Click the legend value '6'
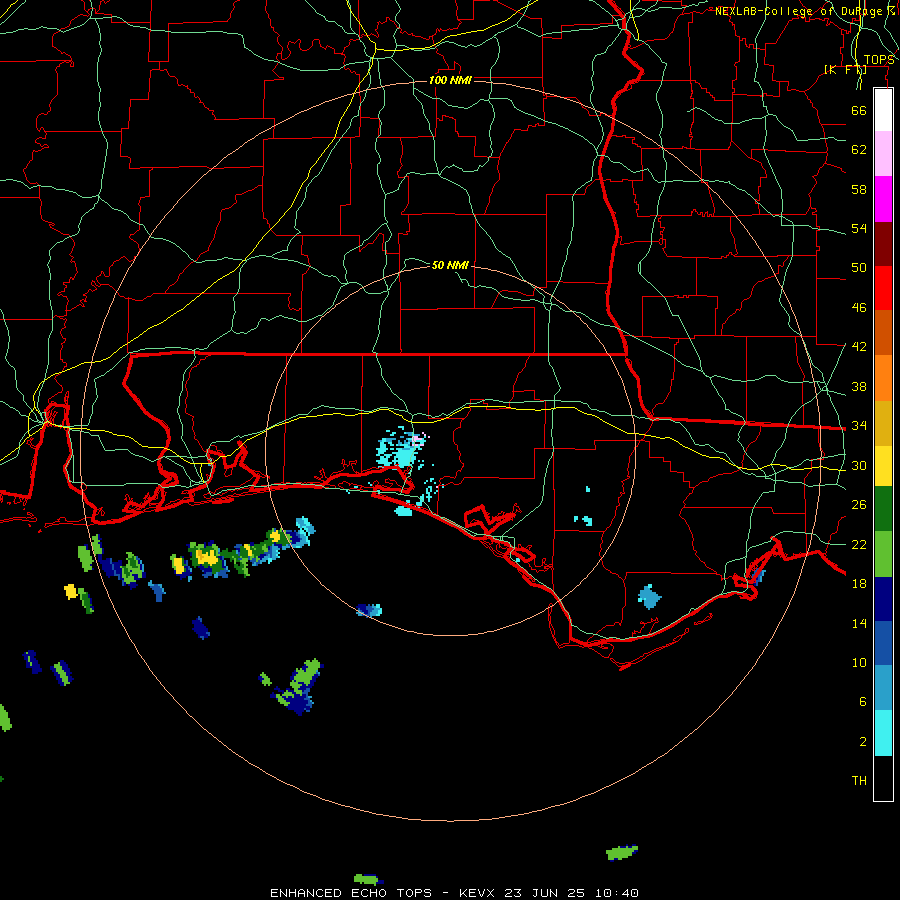The height and width of the screenshot is (900, 900). click(863, 702)
